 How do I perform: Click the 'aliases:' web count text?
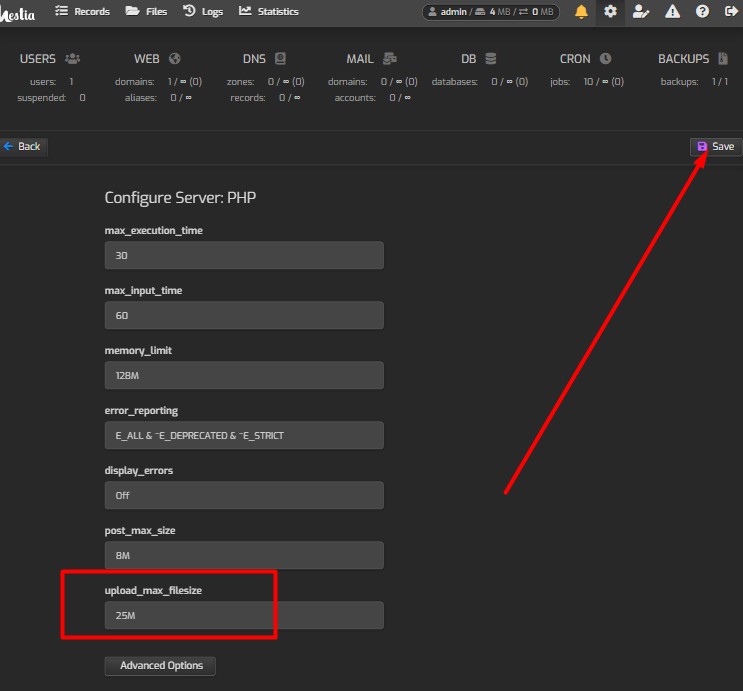click(x=158, y=98)
